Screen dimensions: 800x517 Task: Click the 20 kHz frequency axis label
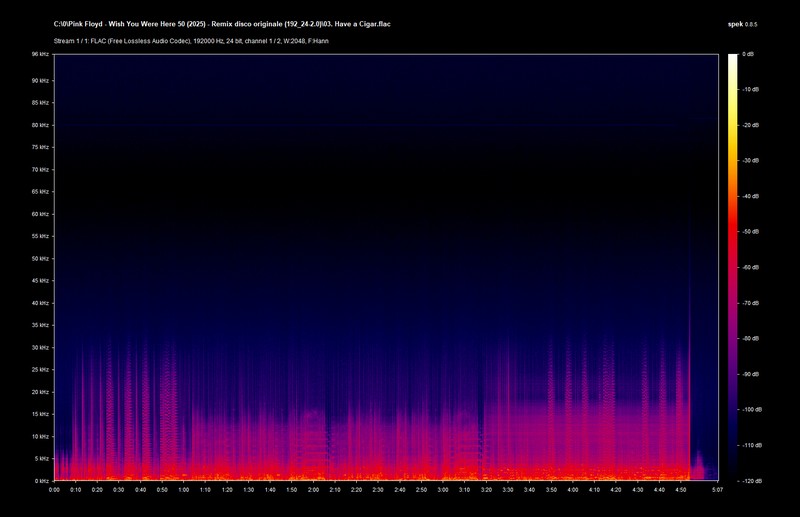coord(40,392)
